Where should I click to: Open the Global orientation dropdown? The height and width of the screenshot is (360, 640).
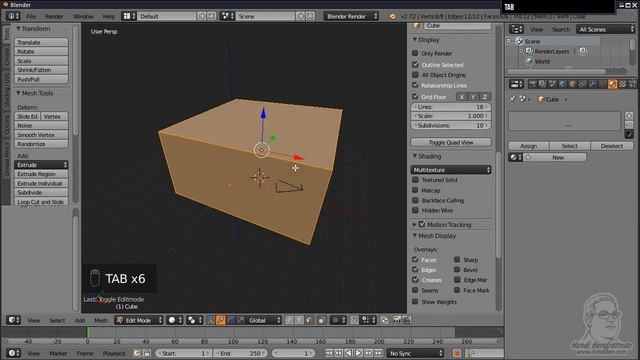264,320
